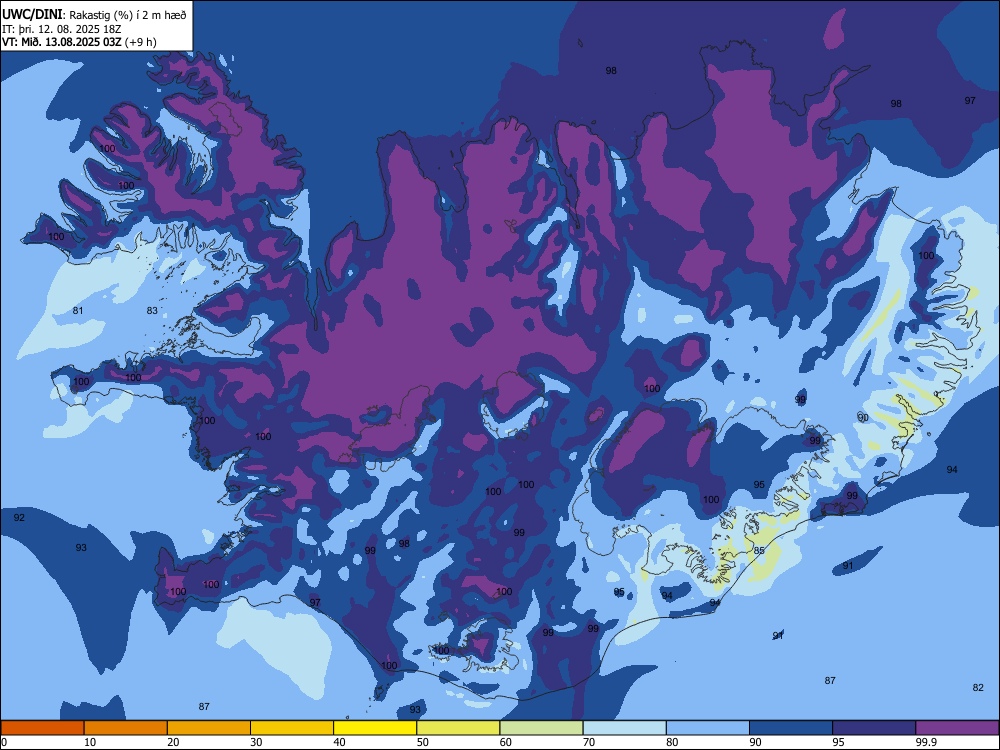This screenshot has height=750, width=1000.
Task: Click the legend scale label 0
Action: click(x=3, y=742)
